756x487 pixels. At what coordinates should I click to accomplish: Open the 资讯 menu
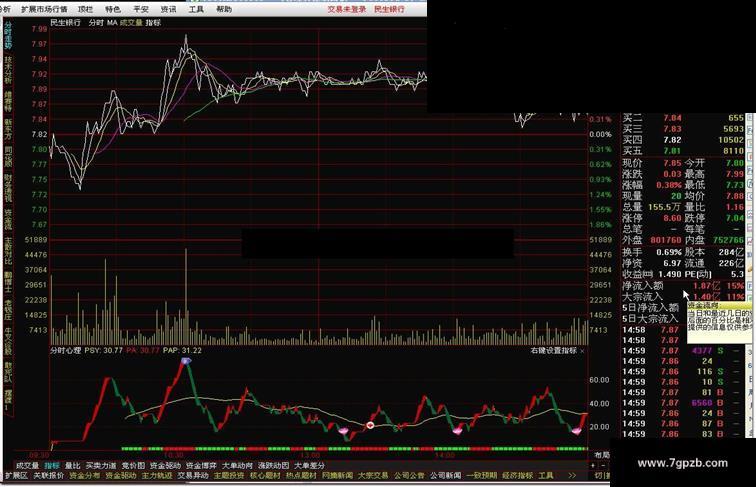(168, 9)
